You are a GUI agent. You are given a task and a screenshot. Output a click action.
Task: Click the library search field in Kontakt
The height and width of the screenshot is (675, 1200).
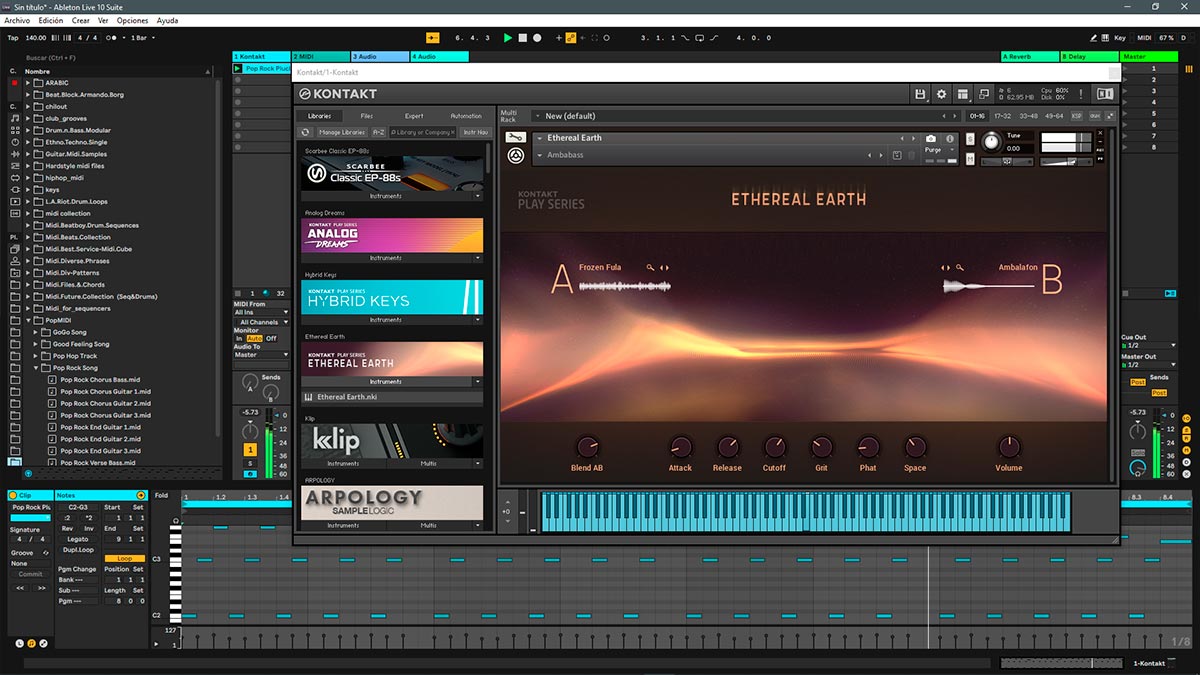(423, 132)
